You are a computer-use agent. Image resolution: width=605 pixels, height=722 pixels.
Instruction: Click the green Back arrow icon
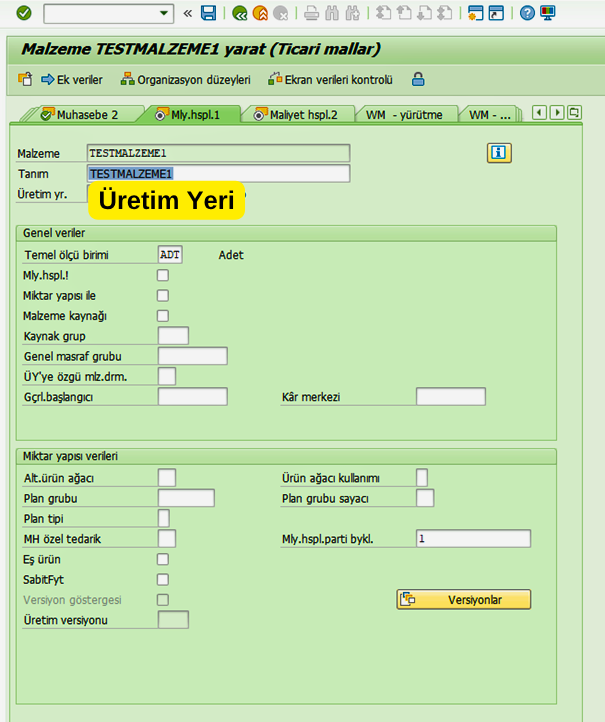point(239,13)
